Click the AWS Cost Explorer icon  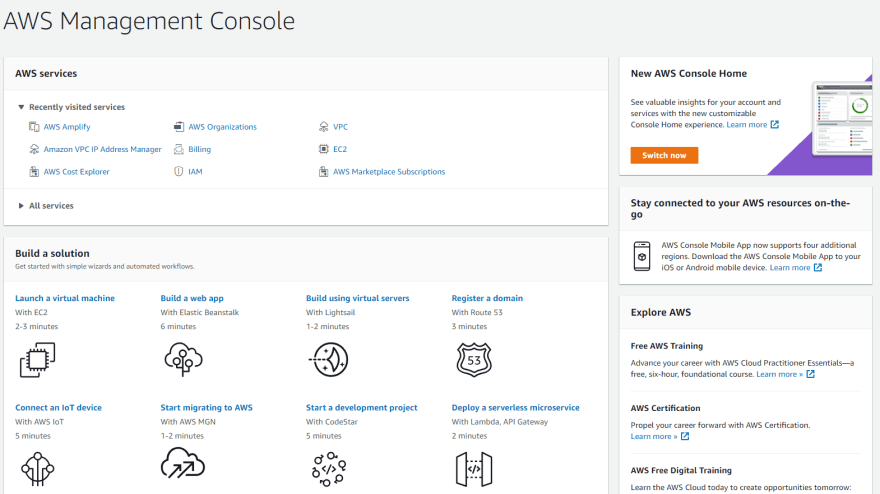click(x=34, y=172)
